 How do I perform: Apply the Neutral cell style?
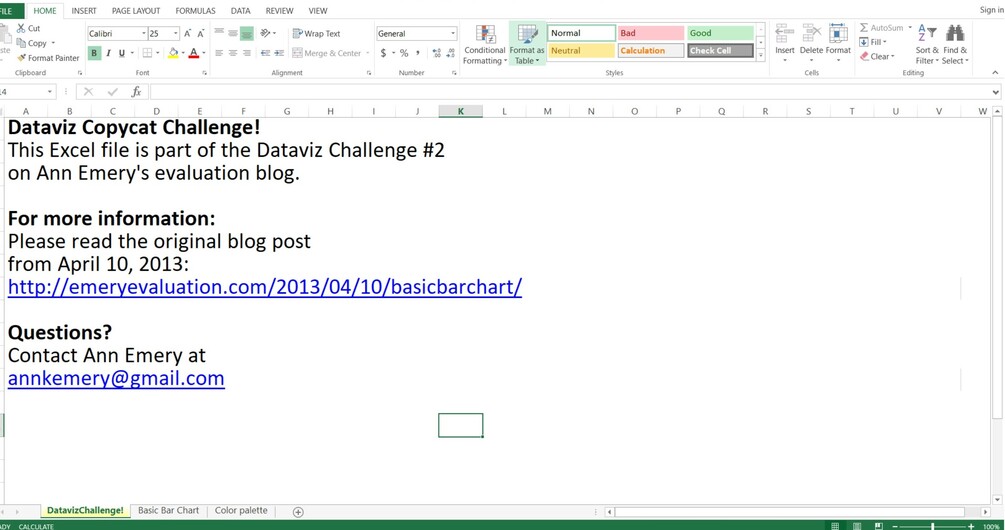(x=581, y=50)
